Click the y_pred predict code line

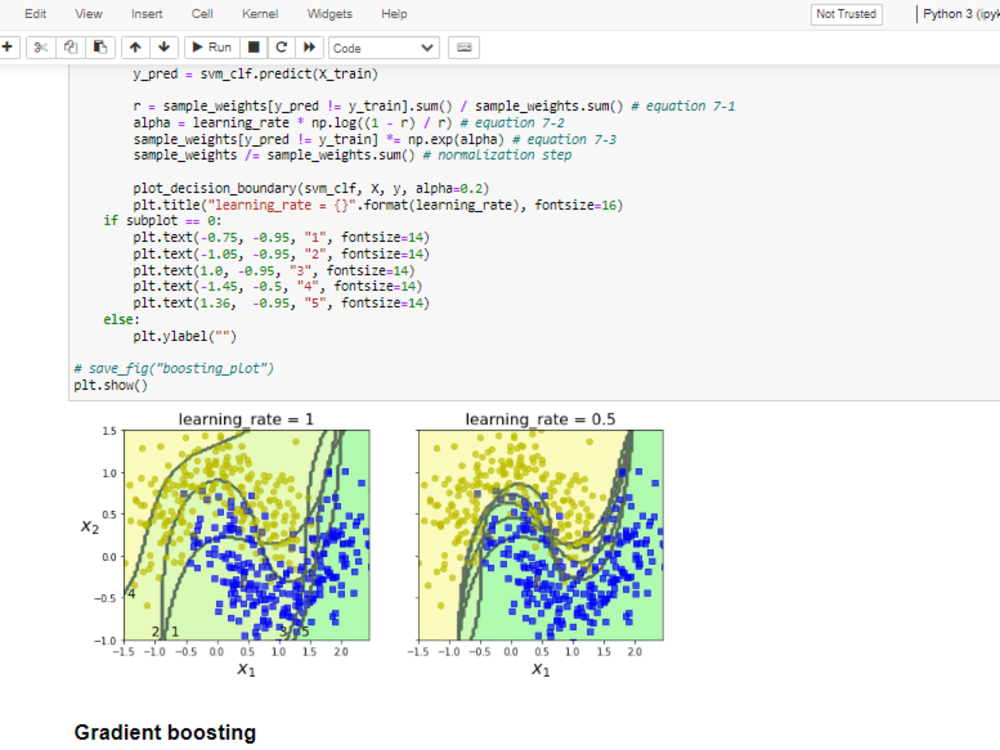point(255,74)
